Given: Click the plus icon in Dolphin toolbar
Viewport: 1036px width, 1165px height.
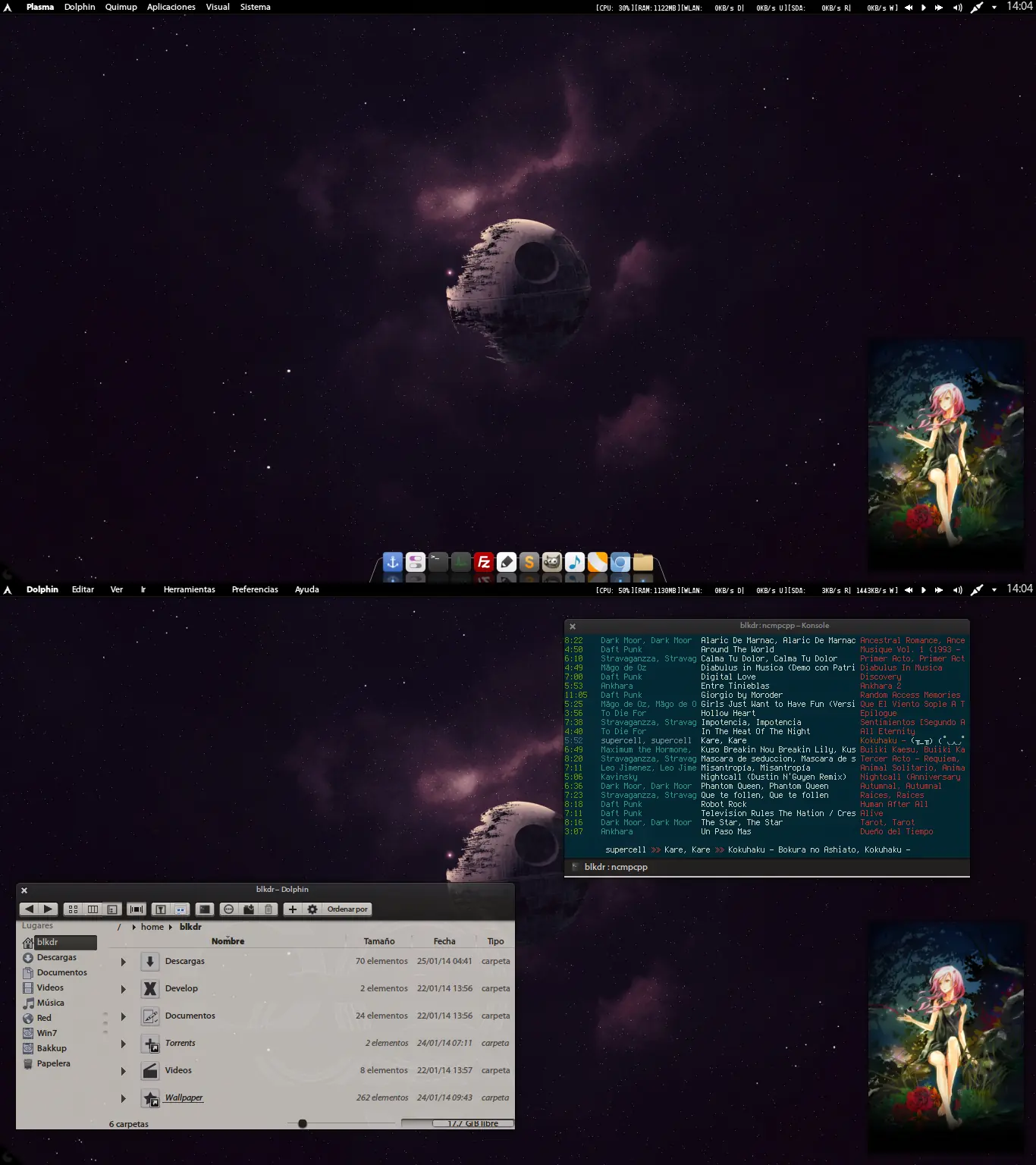Looking at the screenshot, I should pos(293,909).
